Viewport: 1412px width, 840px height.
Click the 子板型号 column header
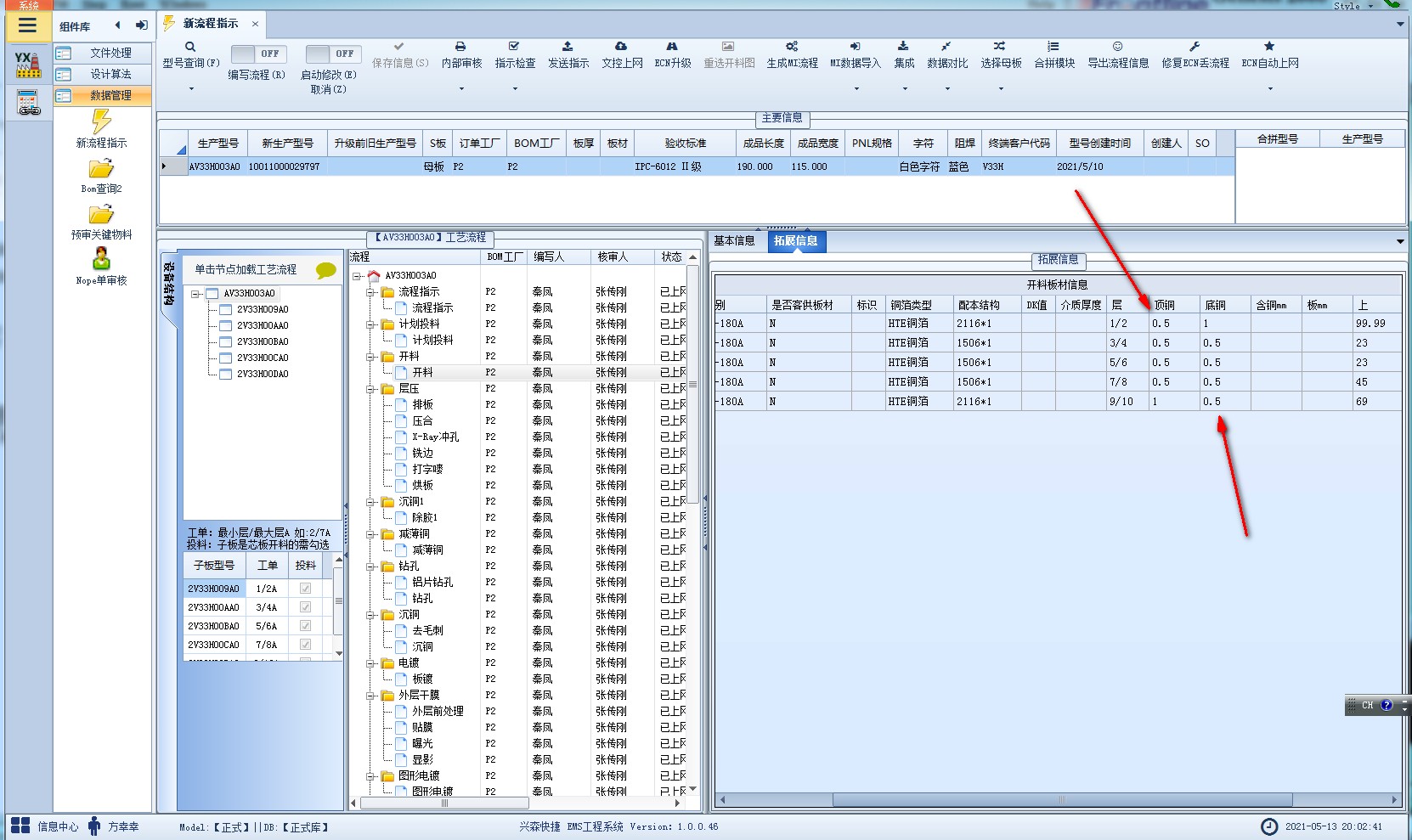pos(214,565)
